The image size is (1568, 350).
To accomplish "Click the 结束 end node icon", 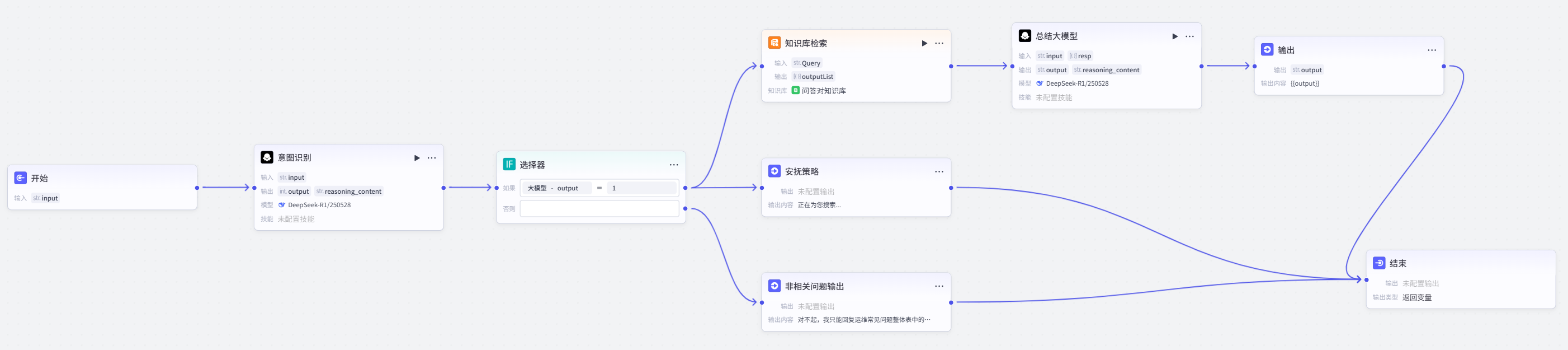I will [1380, 263].
